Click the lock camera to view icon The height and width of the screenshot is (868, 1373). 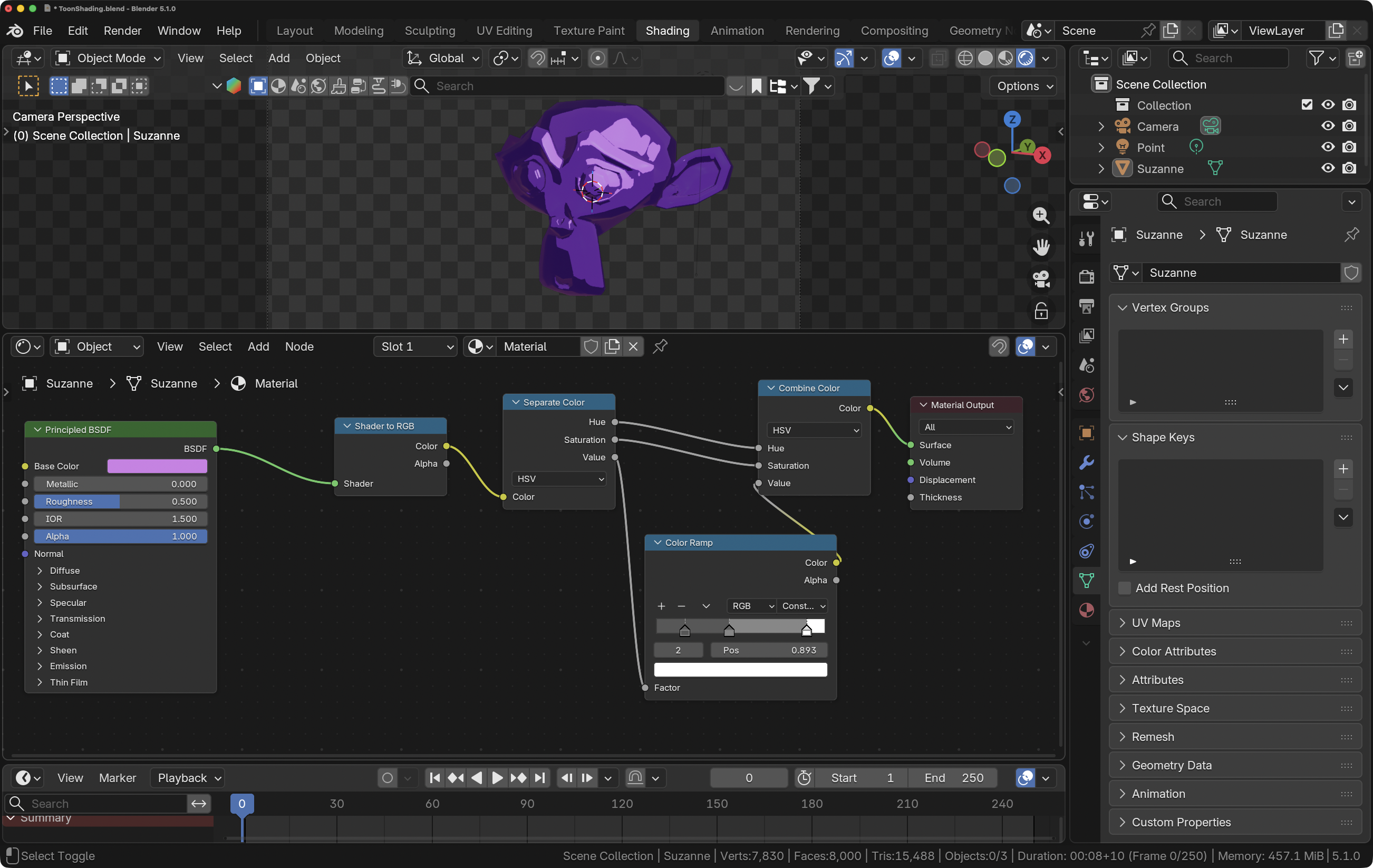coord(1041,311)
